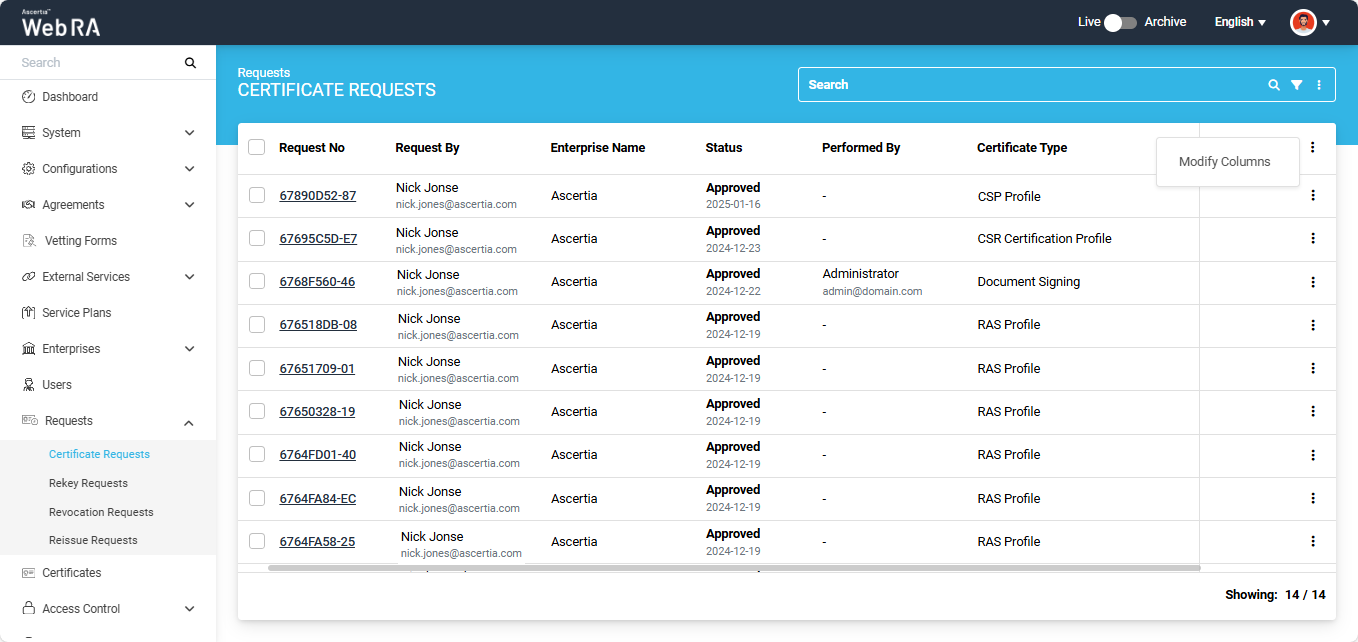Expand the System menu chevron

[189, 133]
